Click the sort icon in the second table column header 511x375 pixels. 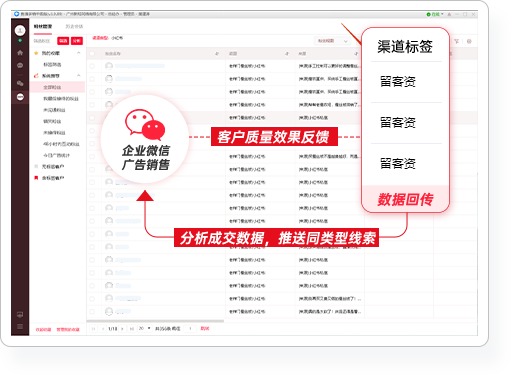click(287, 54)
